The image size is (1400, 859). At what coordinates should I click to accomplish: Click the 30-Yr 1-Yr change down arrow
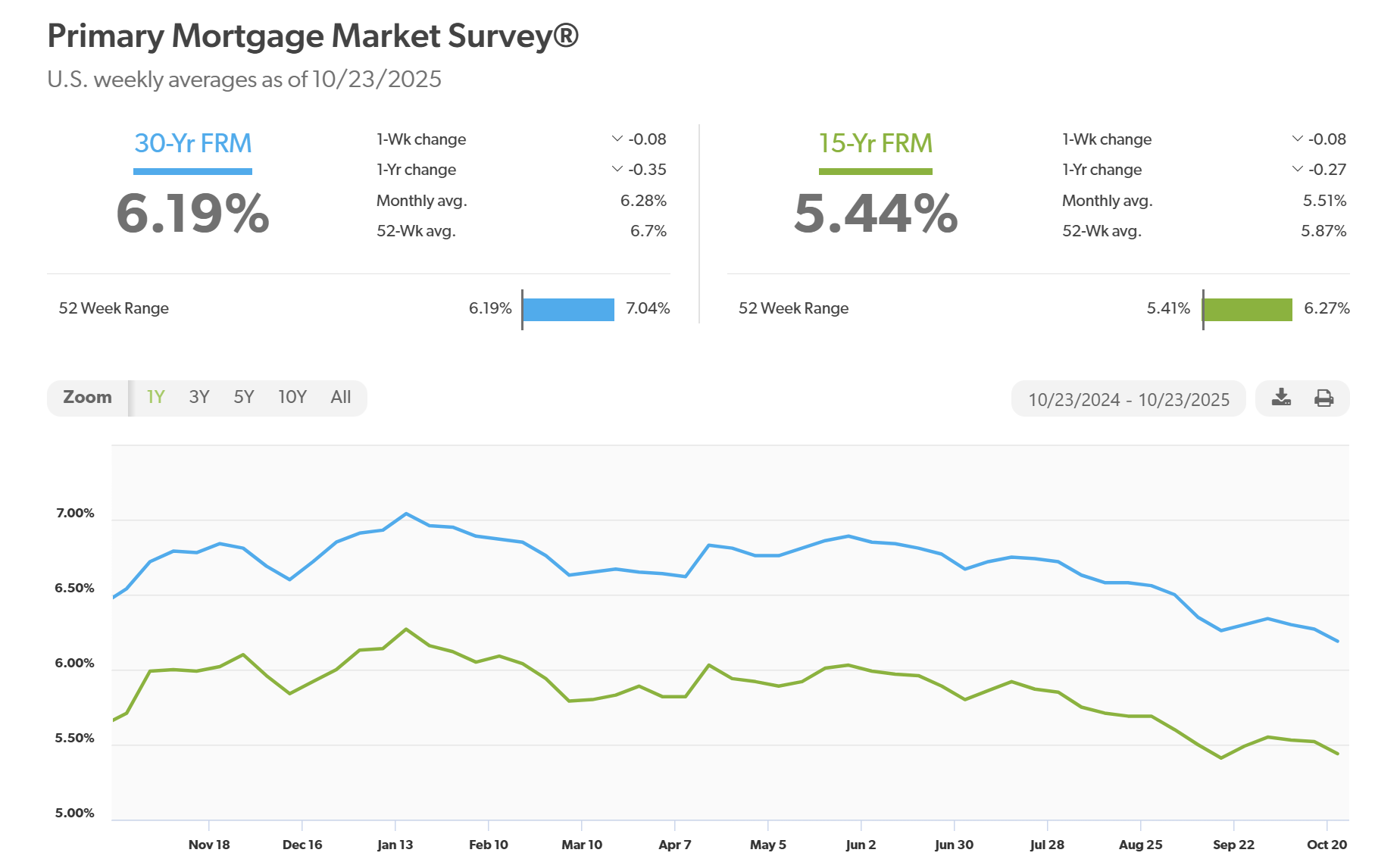tap(617, 169)
